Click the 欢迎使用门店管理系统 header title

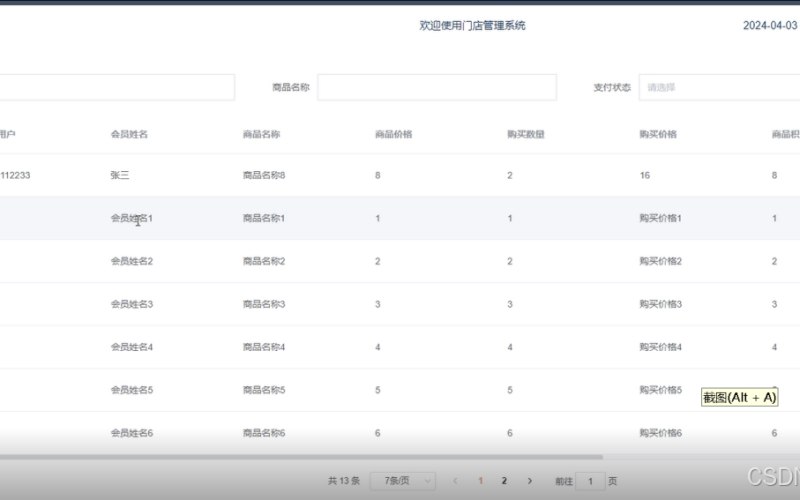click(x=472, y=26)
